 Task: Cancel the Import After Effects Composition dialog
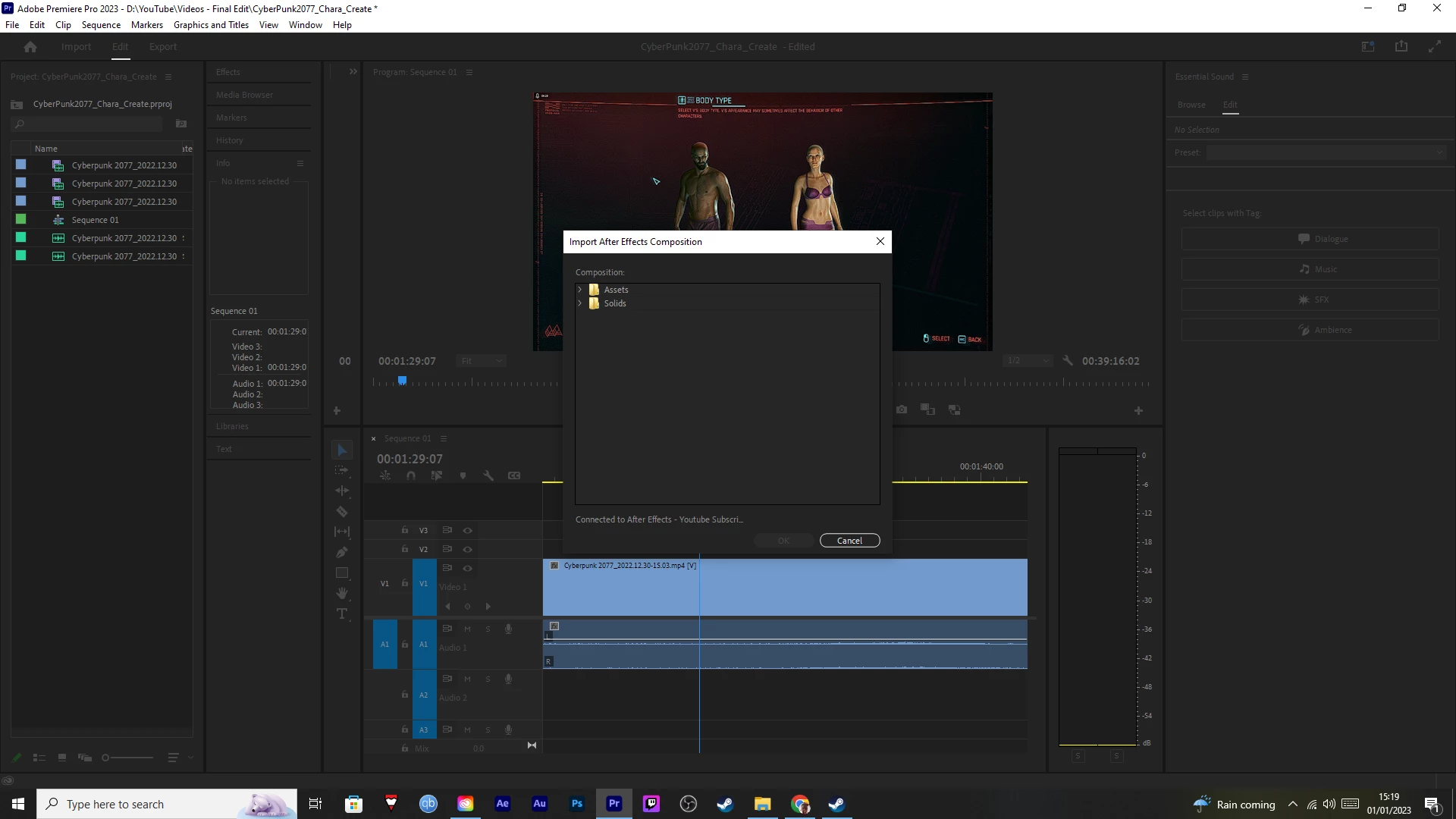point(849,541)
